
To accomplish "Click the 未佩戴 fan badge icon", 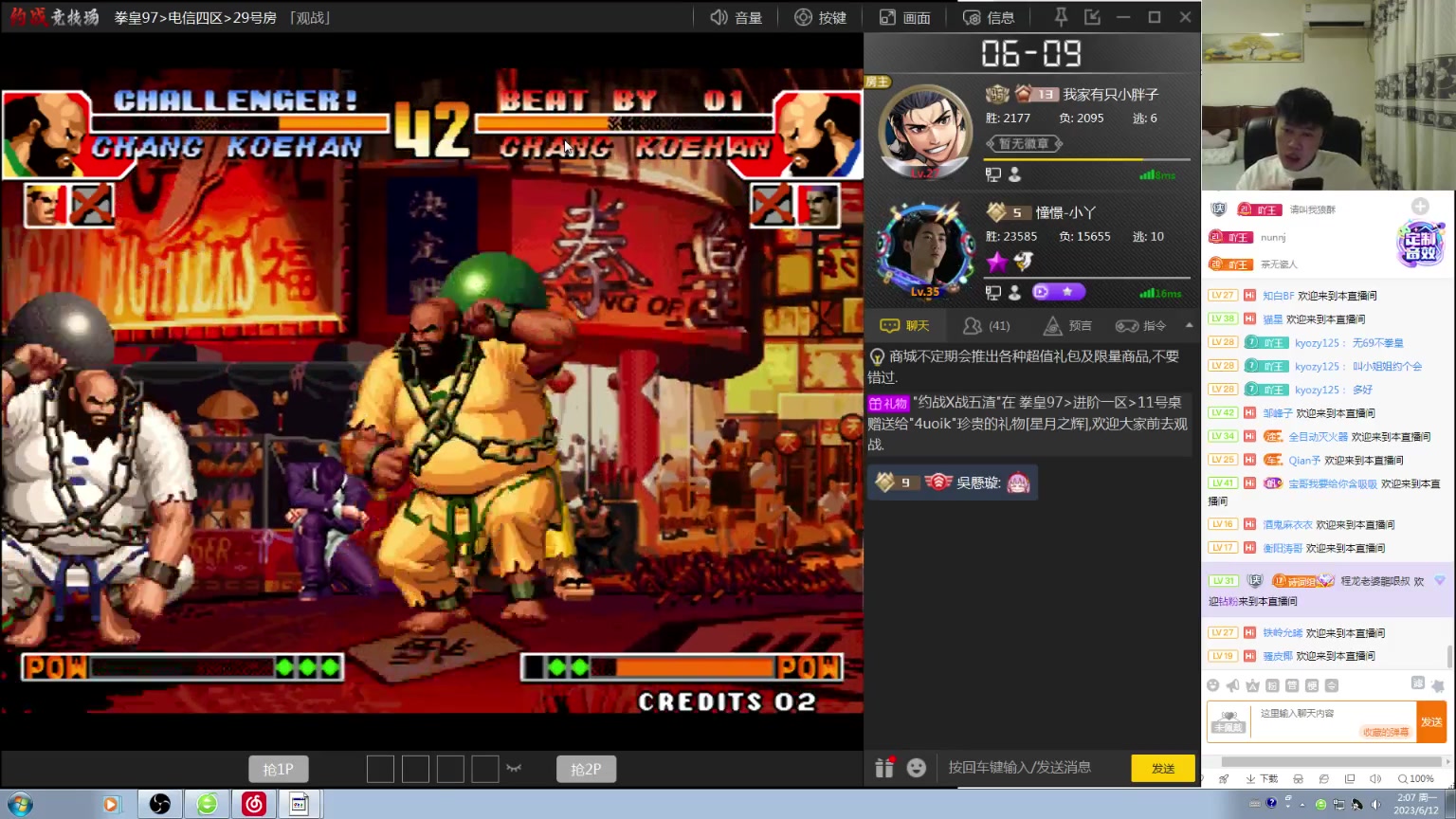I will [1229, 722].
